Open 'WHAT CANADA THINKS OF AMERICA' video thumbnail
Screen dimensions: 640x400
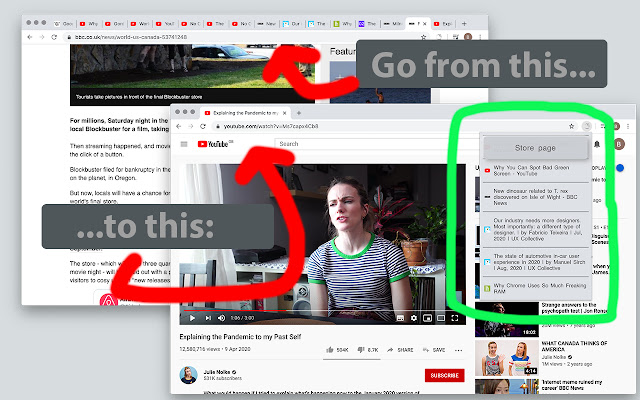click(507, 358)
